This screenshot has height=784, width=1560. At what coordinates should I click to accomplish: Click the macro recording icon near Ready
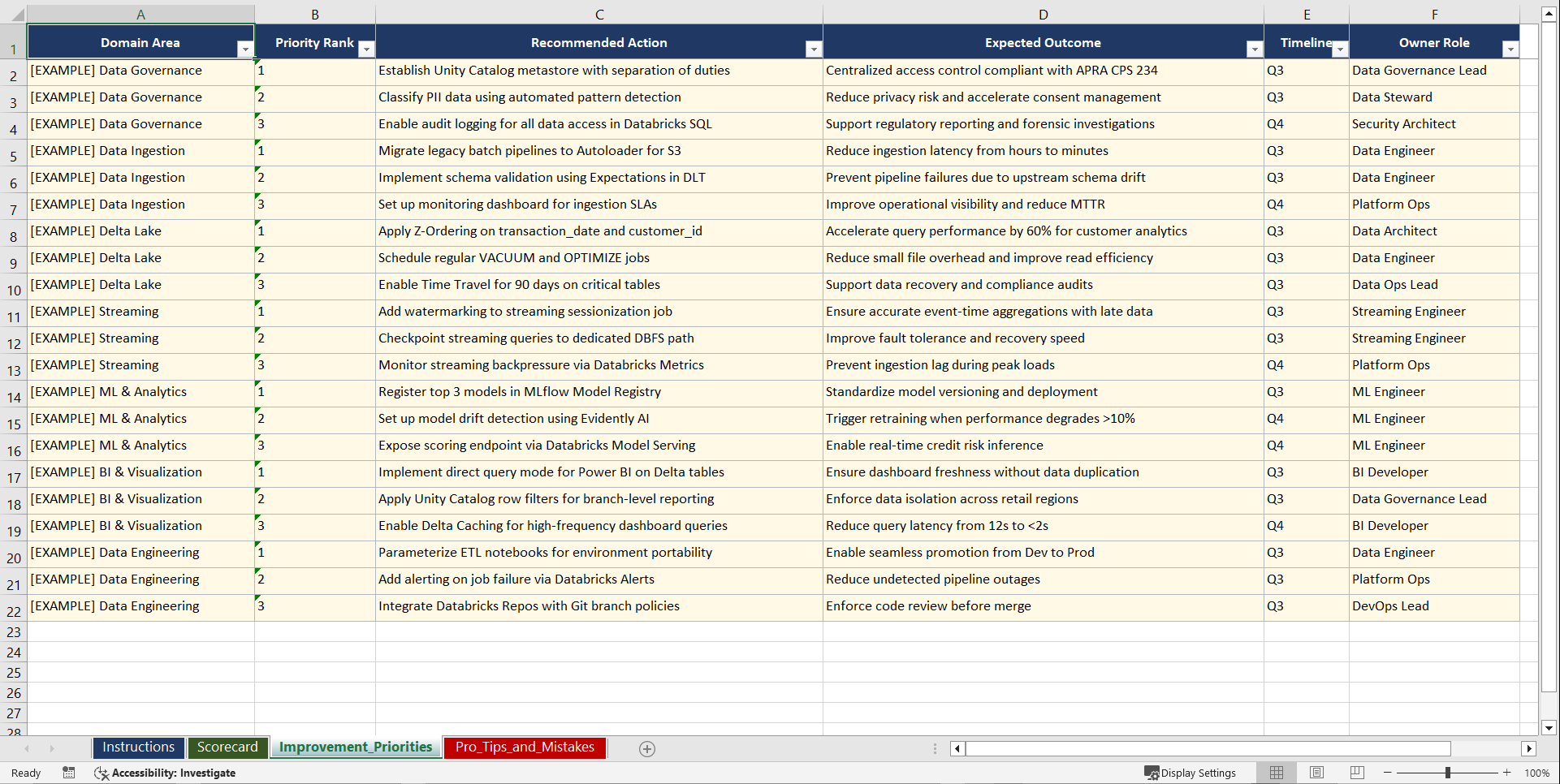(69, 773)
